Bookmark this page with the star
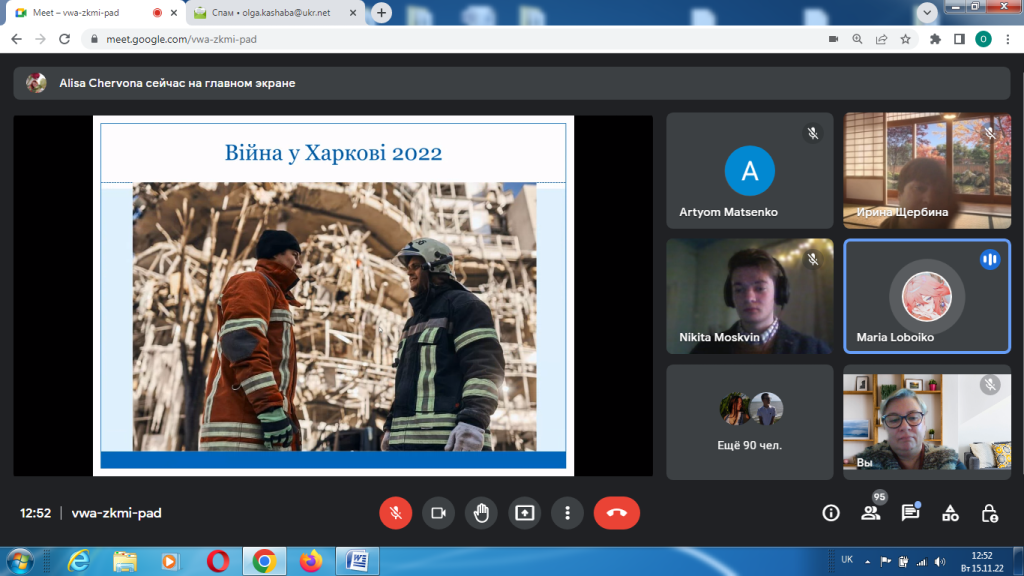 tap(905, 39)
